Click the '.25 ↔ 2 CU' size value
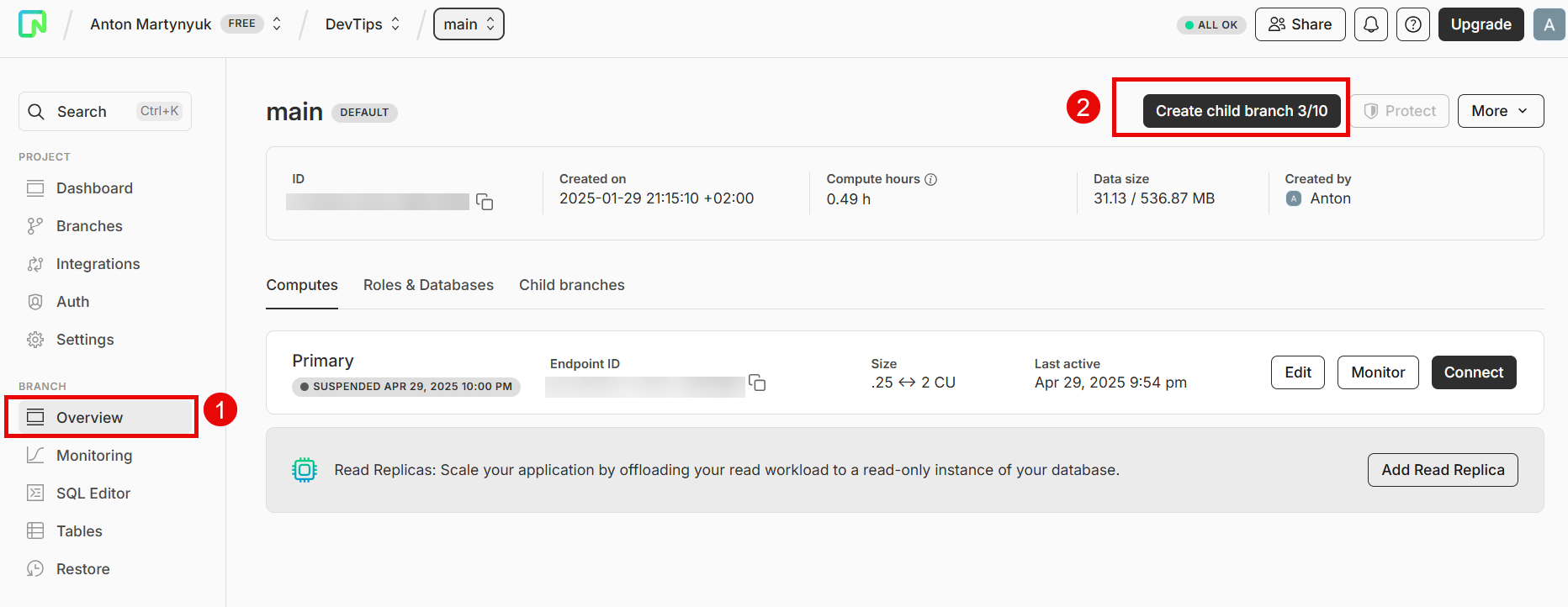The height and width of the screenshot is (607, 1568). (x=914, y=383)
